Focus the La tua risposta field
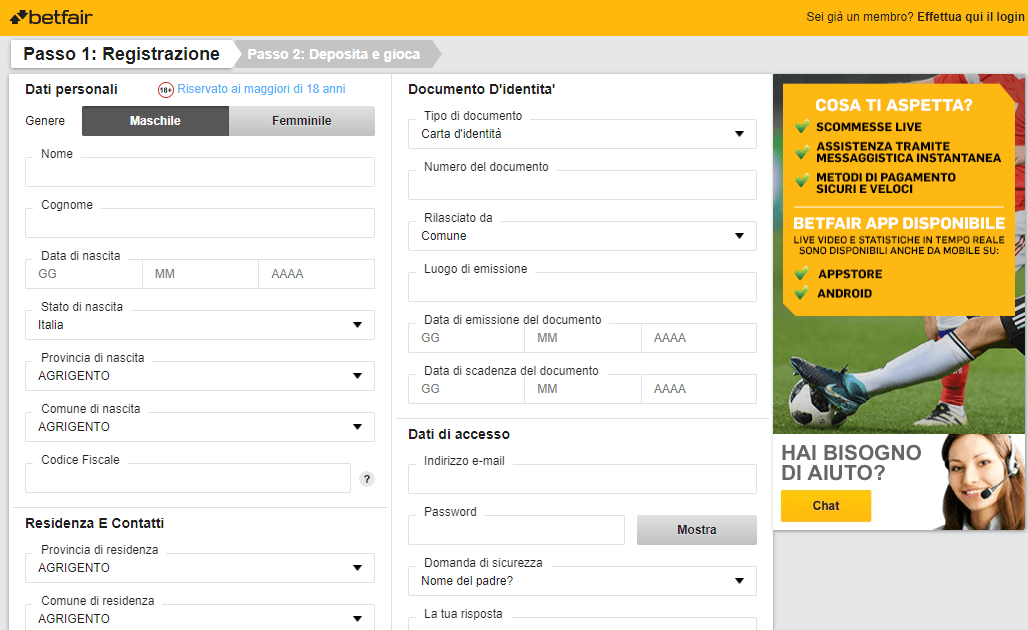The image size is (1028, 630). tap(582, 623)
